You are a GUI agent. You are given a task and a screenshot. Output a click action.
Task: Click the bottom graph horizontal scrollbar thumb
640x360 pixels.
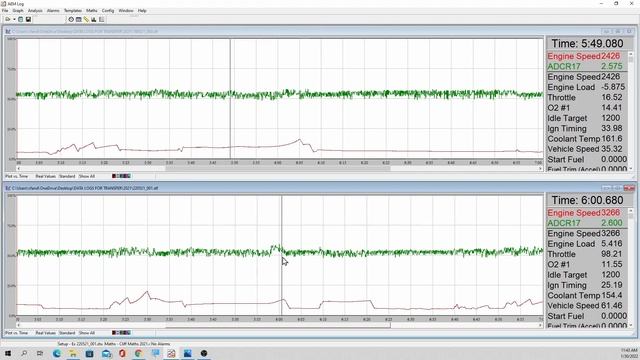coord(278,325)
